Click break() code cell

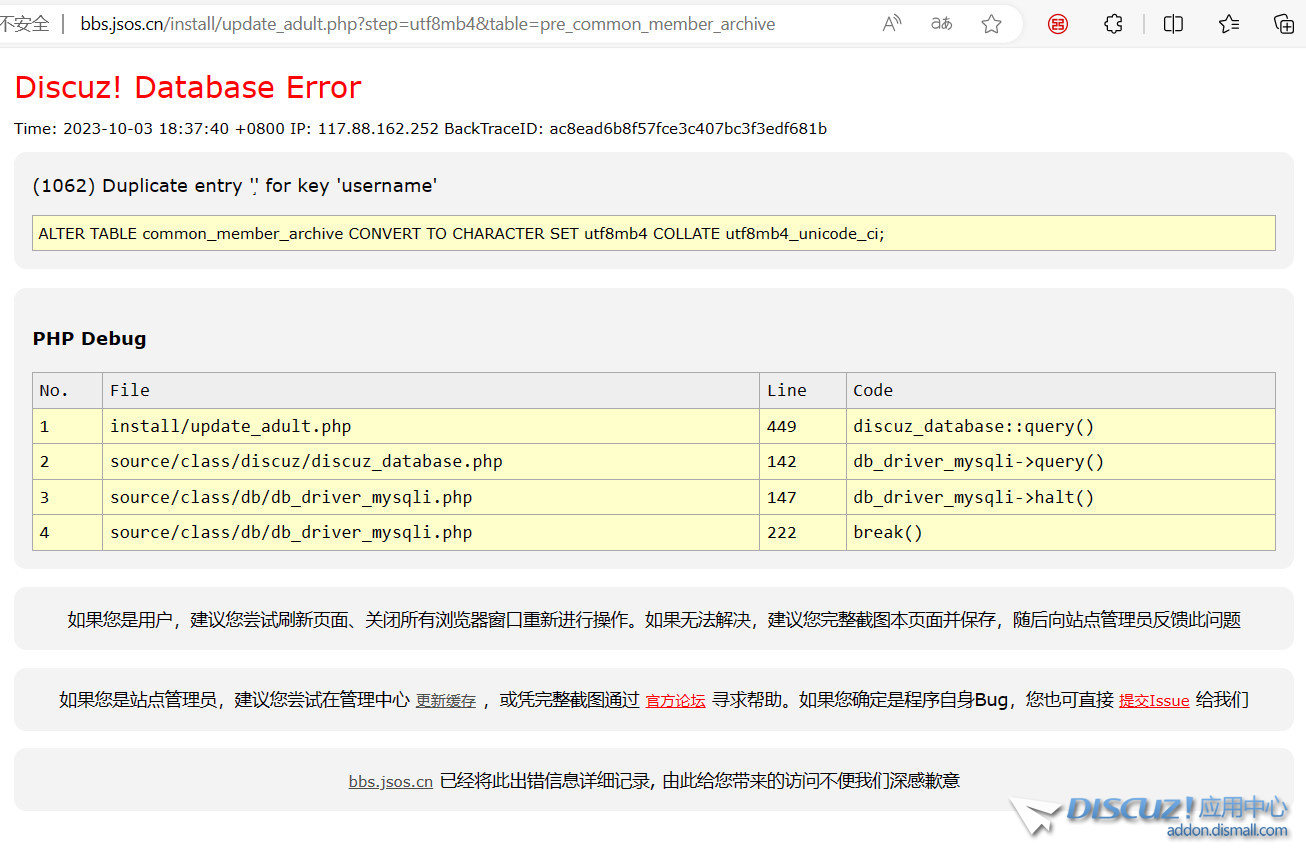click(x=1061, y=532)
